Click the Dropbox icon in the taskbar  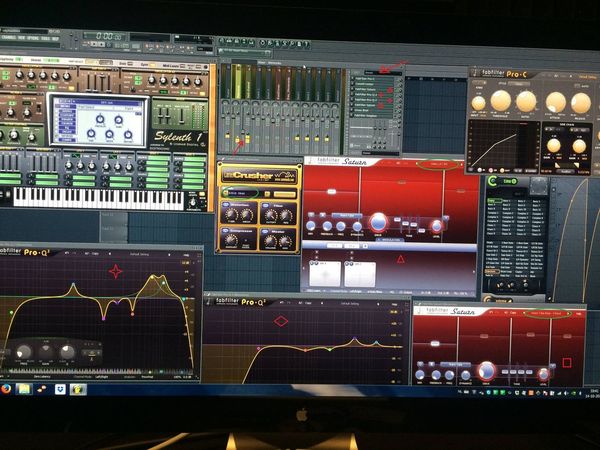(x=60, y=390)
